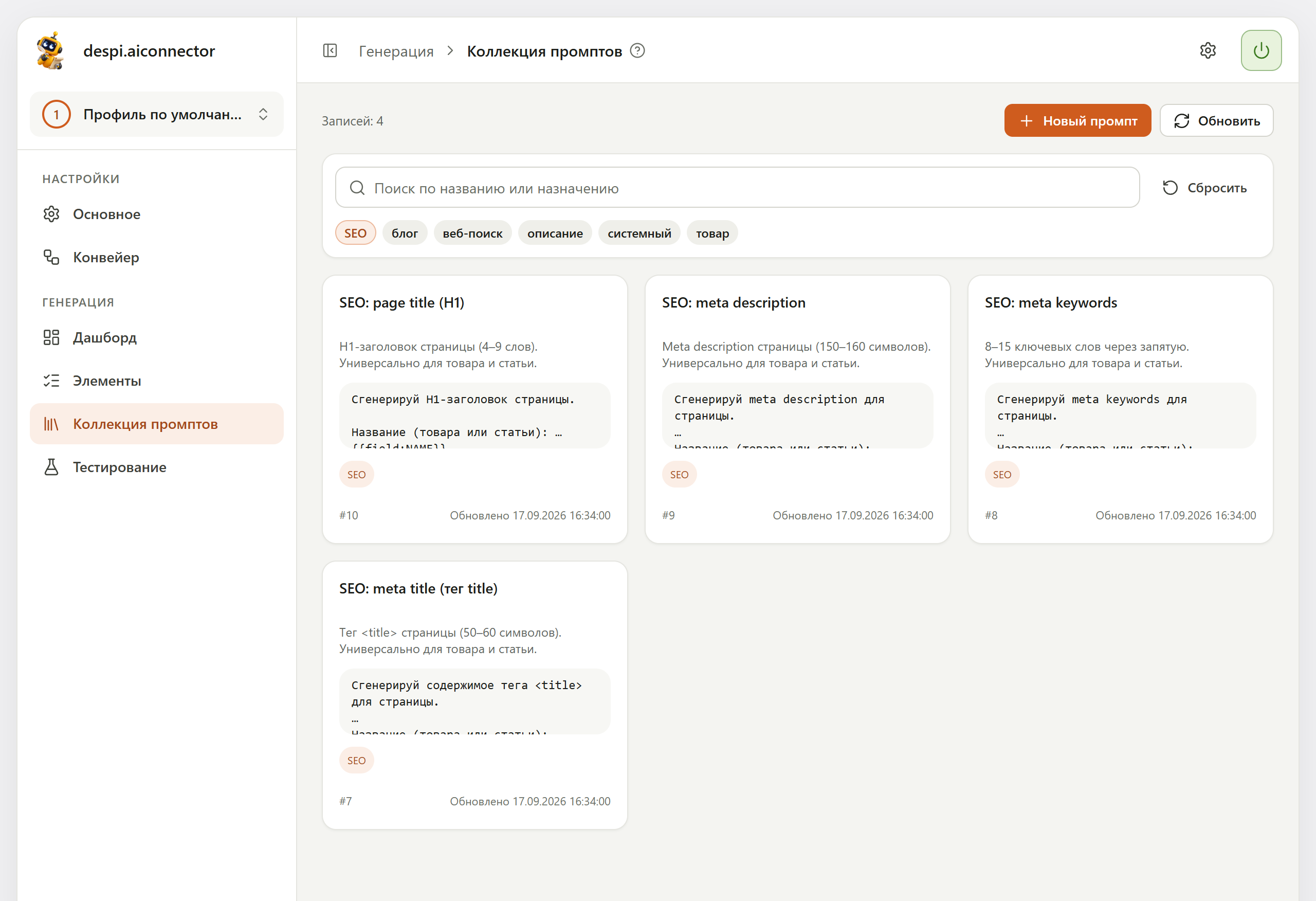Click Обновить to refresh the list
This screenshot has height=901, width=1316.
pos(1216,121)
